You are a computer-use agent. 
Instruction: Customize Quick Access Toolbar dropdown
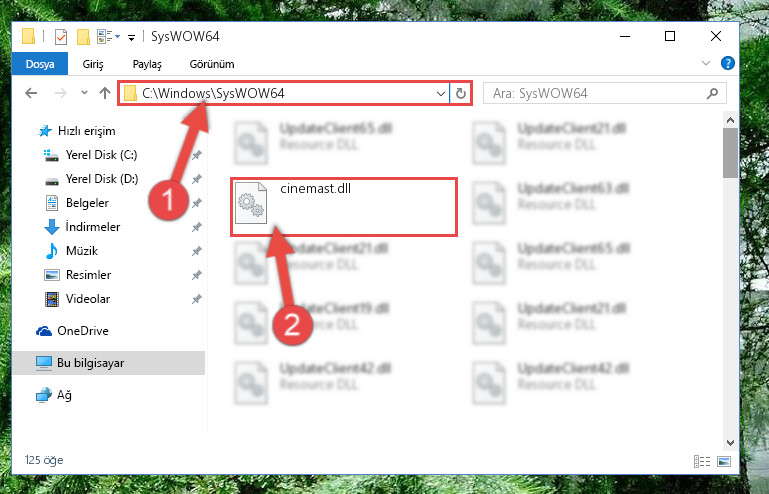coord(131,37)
